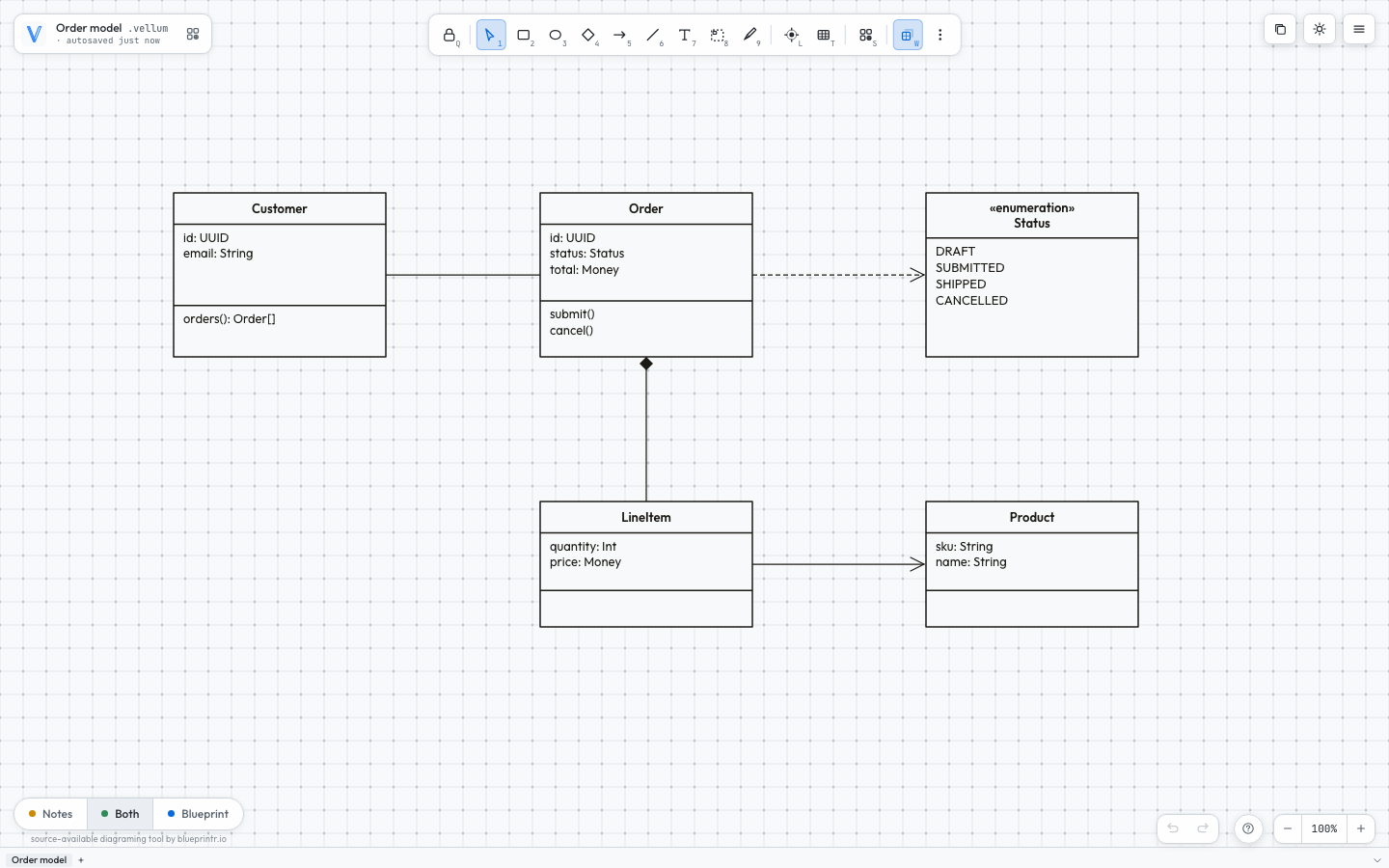This screenshot has height=868, width=1389.
Task: Select the Customer–Order association line
Action: [x=463, y=275]
